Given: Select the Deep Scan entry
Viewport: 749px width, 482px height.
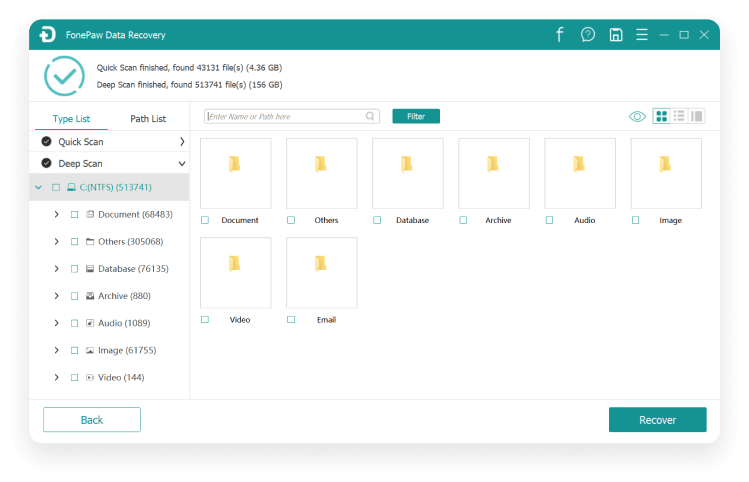Looking at the screenshot, I should tap(109, 163).
